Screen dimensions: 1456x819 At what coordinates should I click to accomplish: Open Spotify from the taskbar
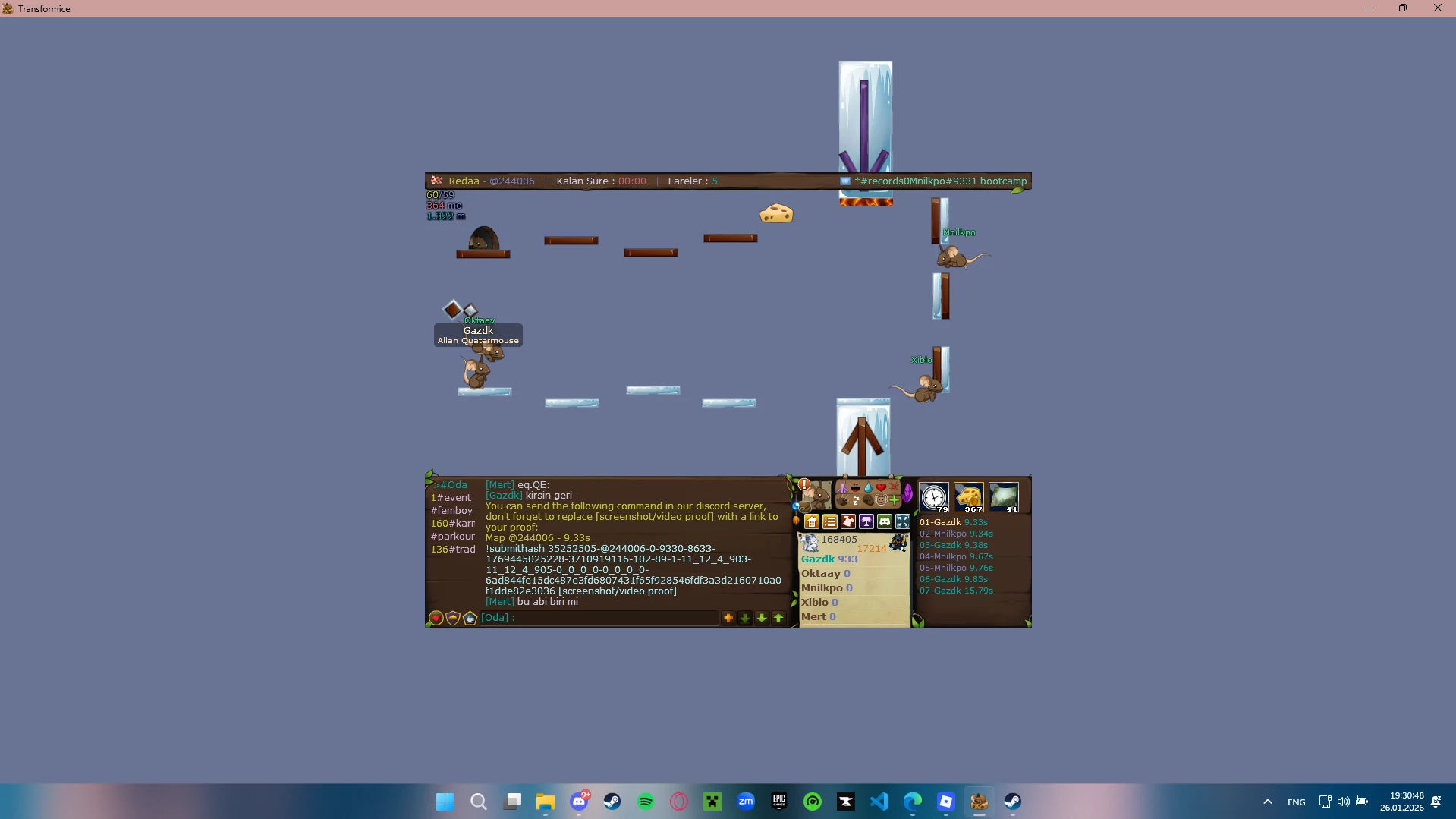[x=646, y=802]
